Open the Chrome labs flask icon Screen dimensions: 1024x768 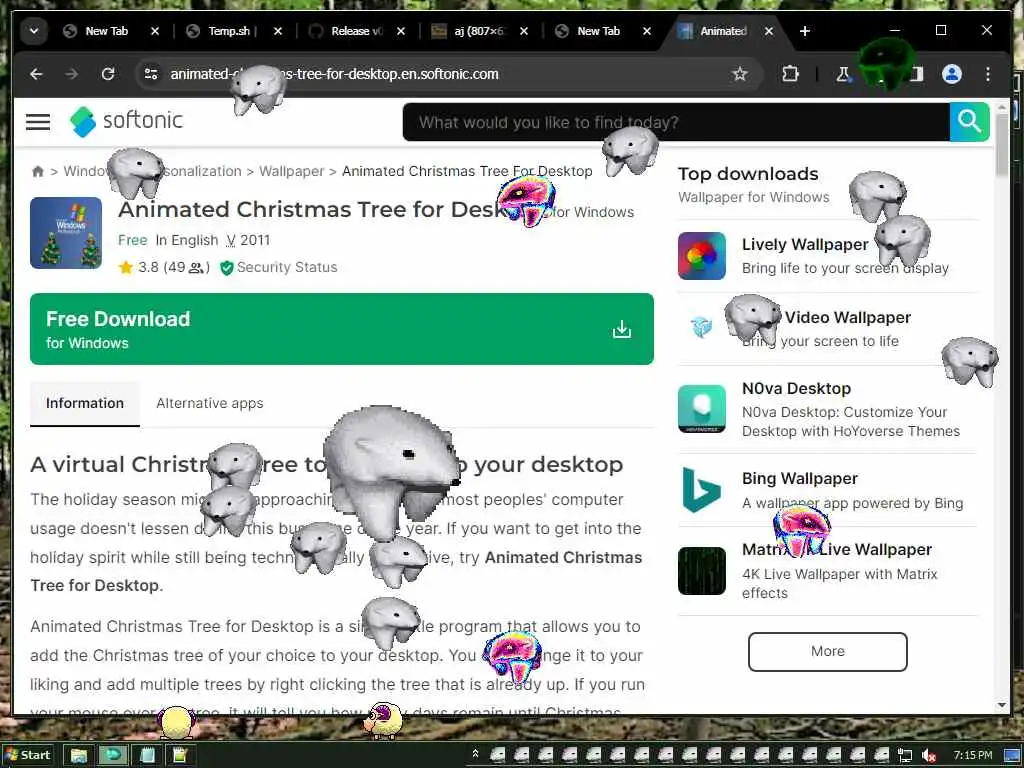pos(843,74)
